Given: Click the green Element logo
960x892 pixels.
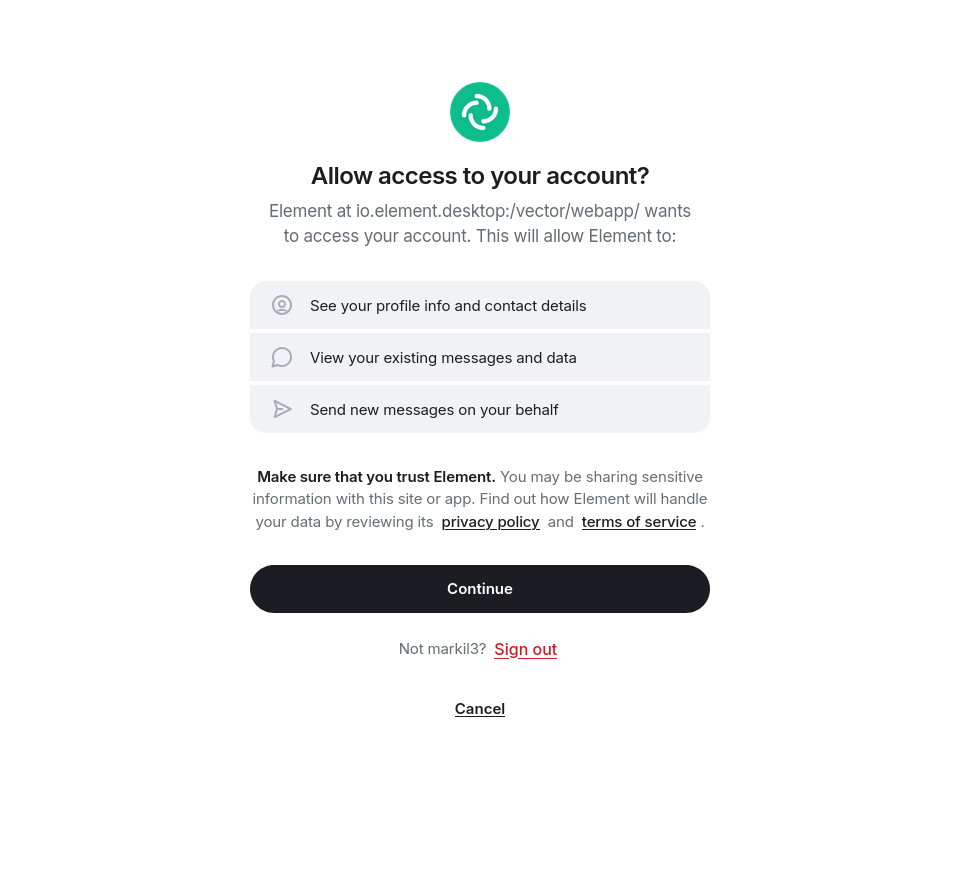Looking at the screenshot, I should click(x=480, y=112).
